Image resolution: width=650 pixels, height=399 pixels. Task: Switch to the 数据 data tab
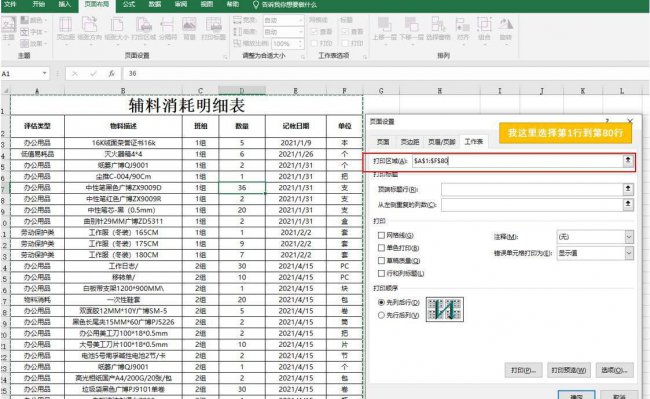[155, 4]
